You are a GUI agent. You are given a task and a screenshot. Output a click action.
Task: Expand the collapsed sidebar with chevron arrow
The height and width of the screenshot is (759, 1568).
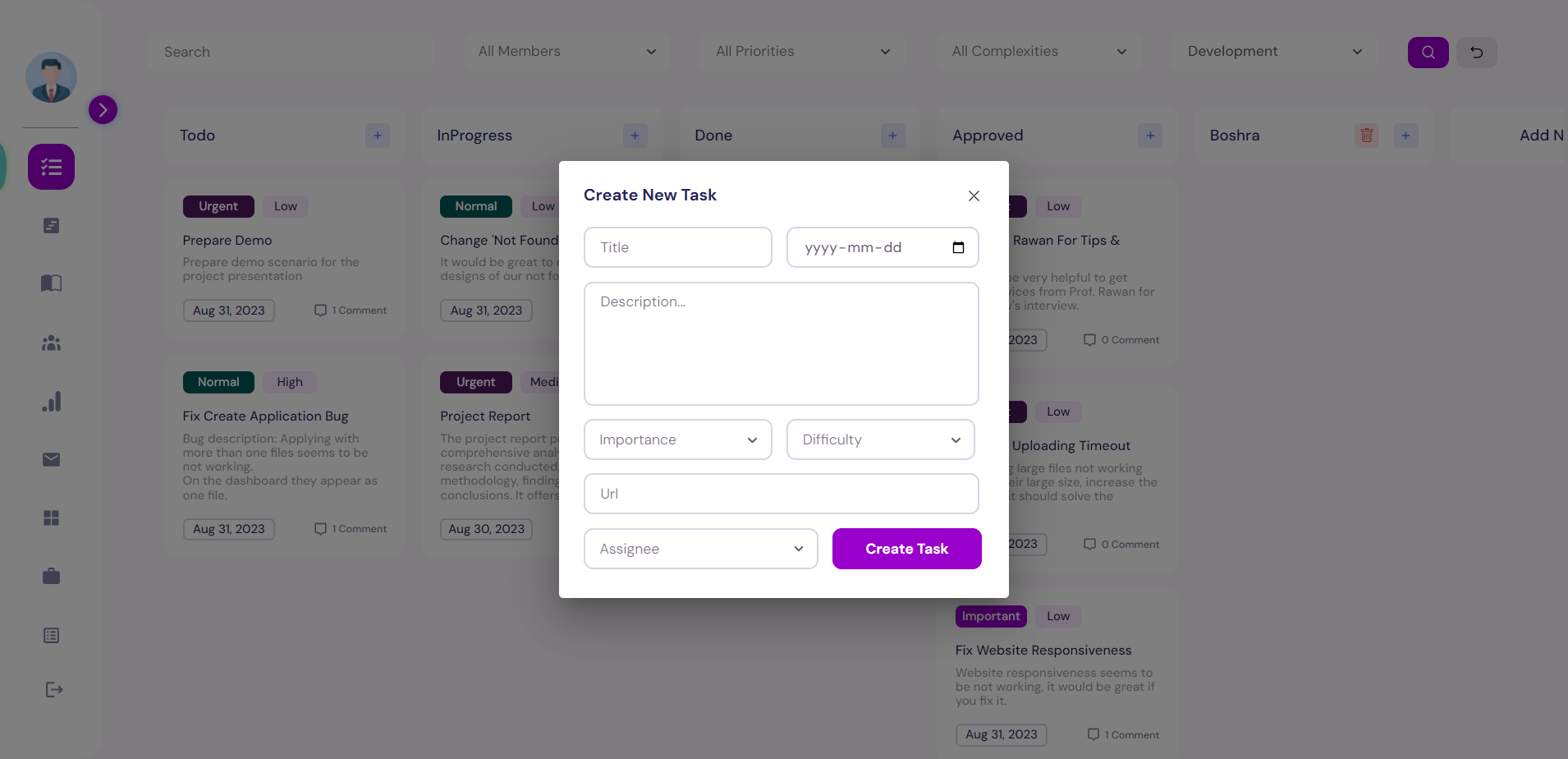[103, 108]
